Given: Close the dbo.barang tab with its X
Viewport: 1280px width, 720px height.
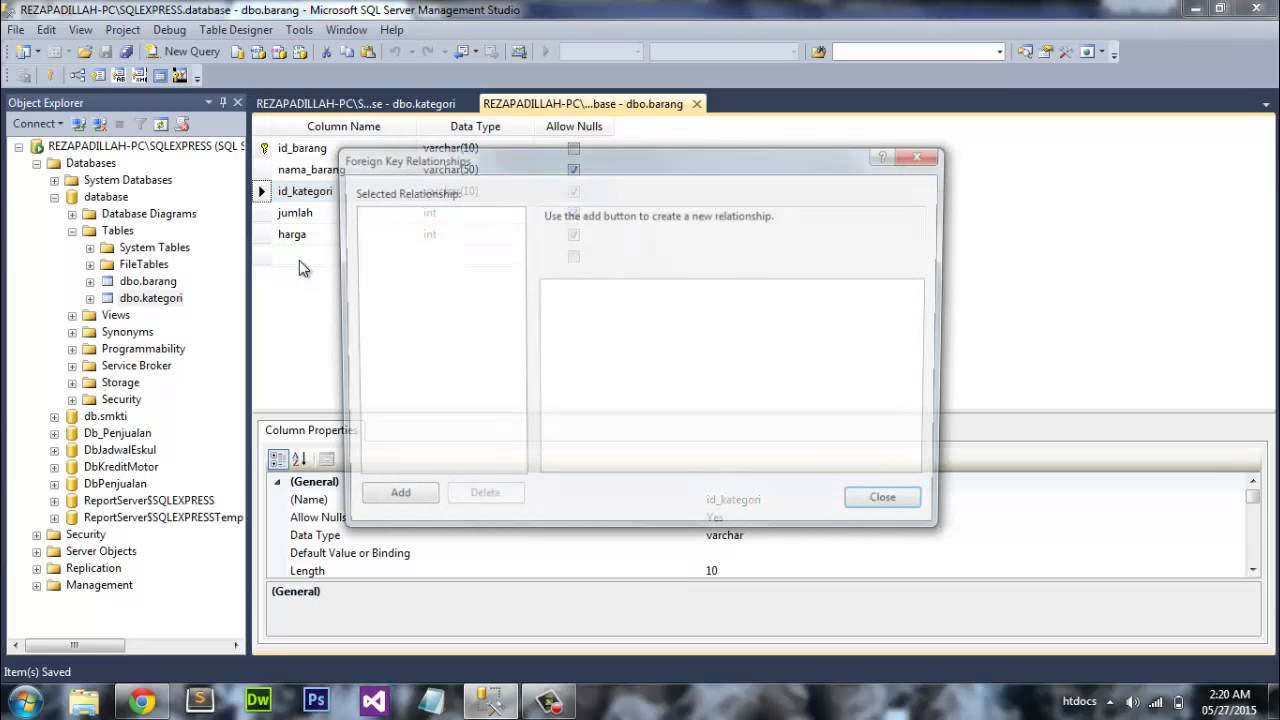Looking at the screenshot, I should pyautogui.click(x=697, y=103).
